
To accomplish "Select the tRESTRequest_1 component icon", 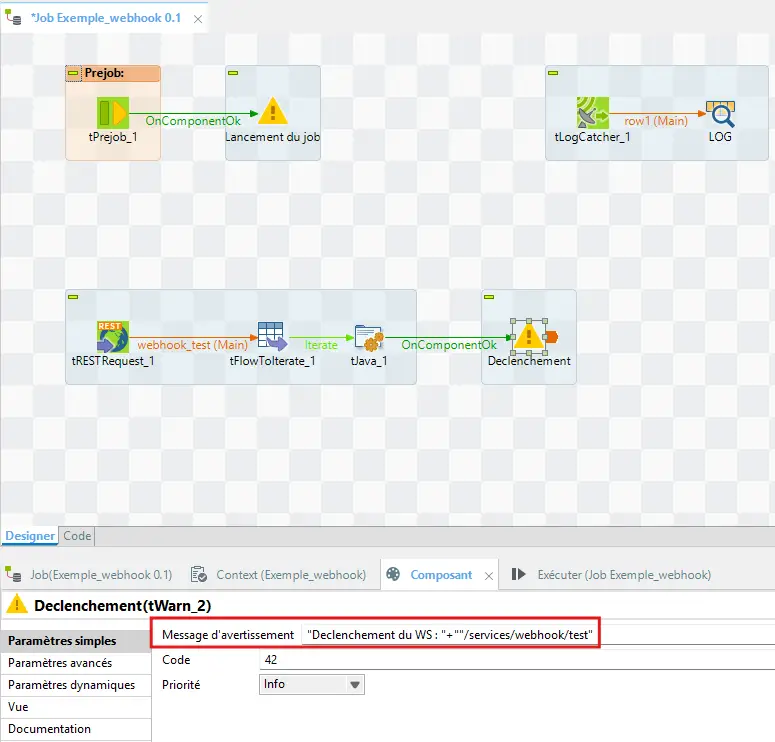I will tap(113, 337).
